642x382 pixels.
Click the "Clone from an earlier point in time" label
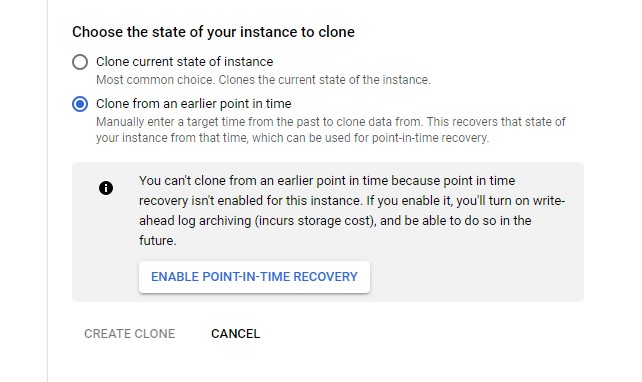pos(194,104)
